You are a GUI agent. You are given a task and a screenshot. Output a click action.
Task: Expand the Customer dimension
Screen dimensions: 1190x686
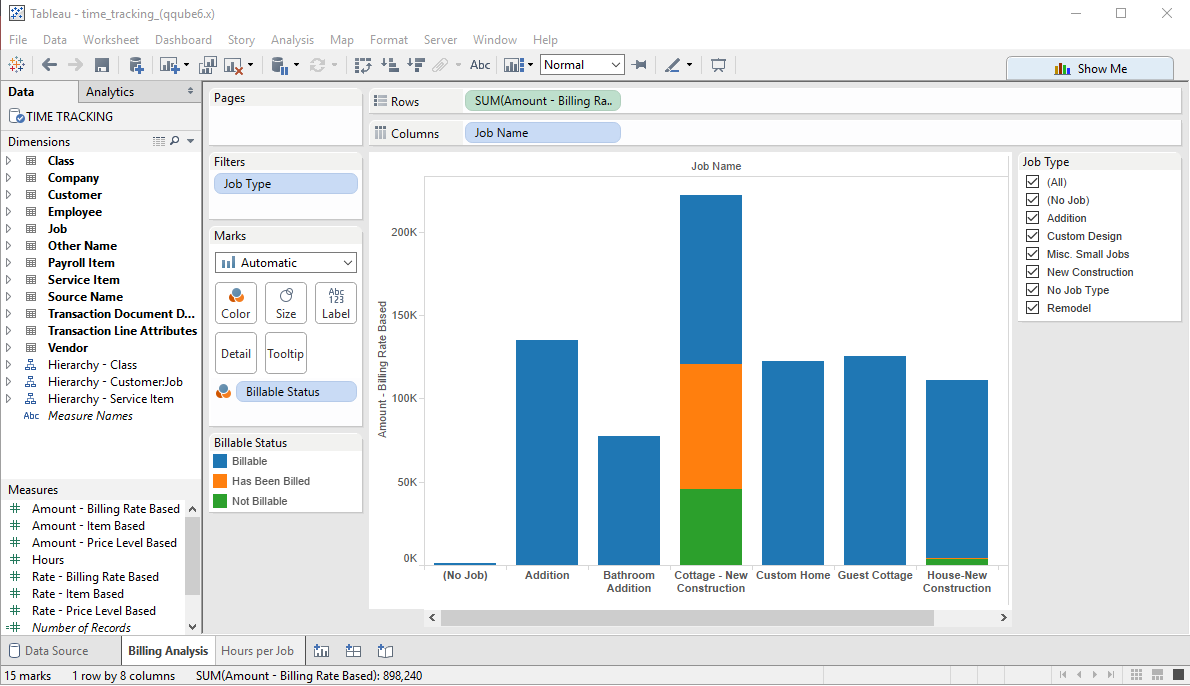pos(10,195)
